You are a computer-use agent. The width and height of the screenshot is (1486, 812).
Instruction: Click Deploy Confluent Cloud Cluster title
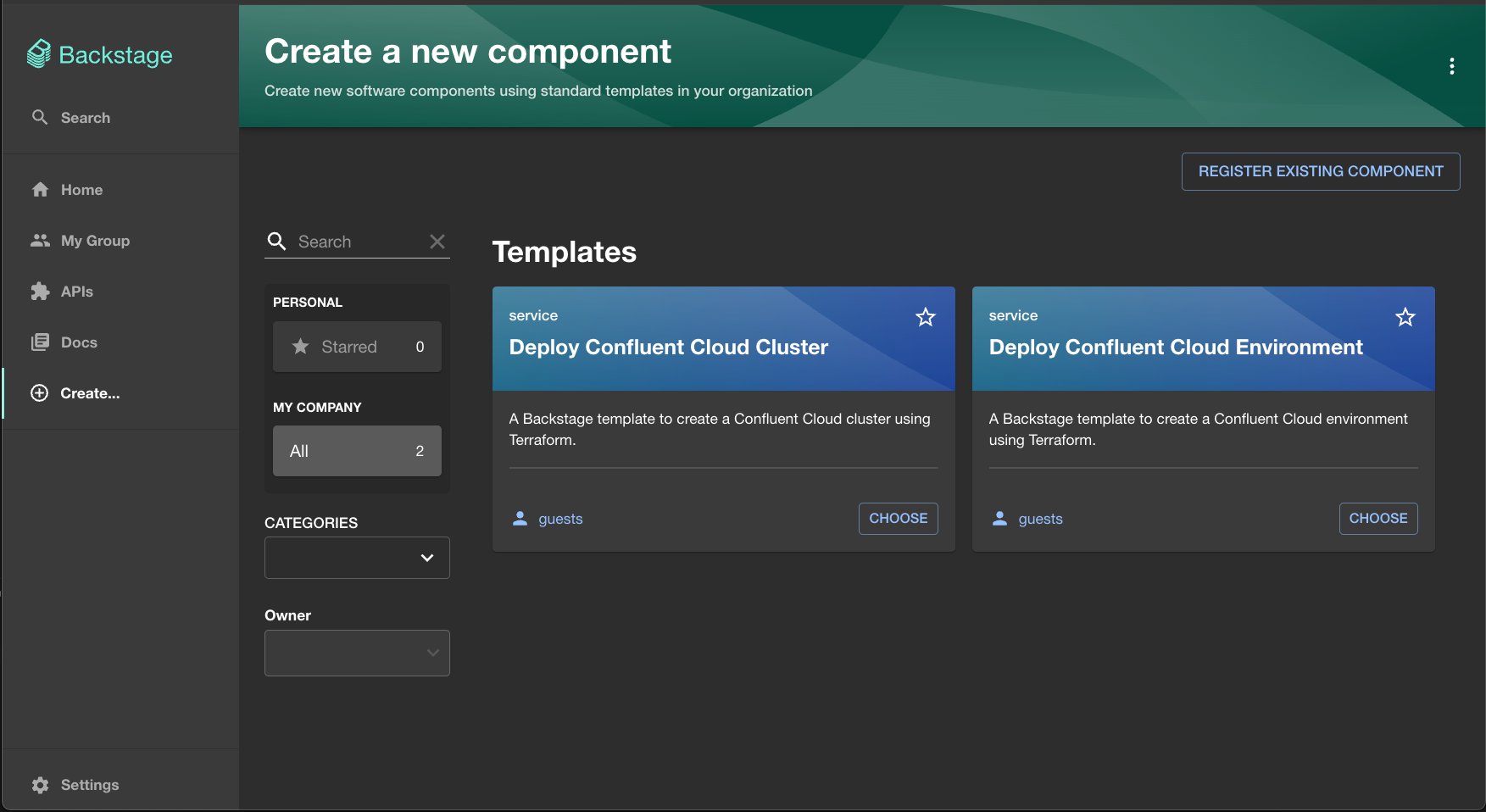(669, 348)
